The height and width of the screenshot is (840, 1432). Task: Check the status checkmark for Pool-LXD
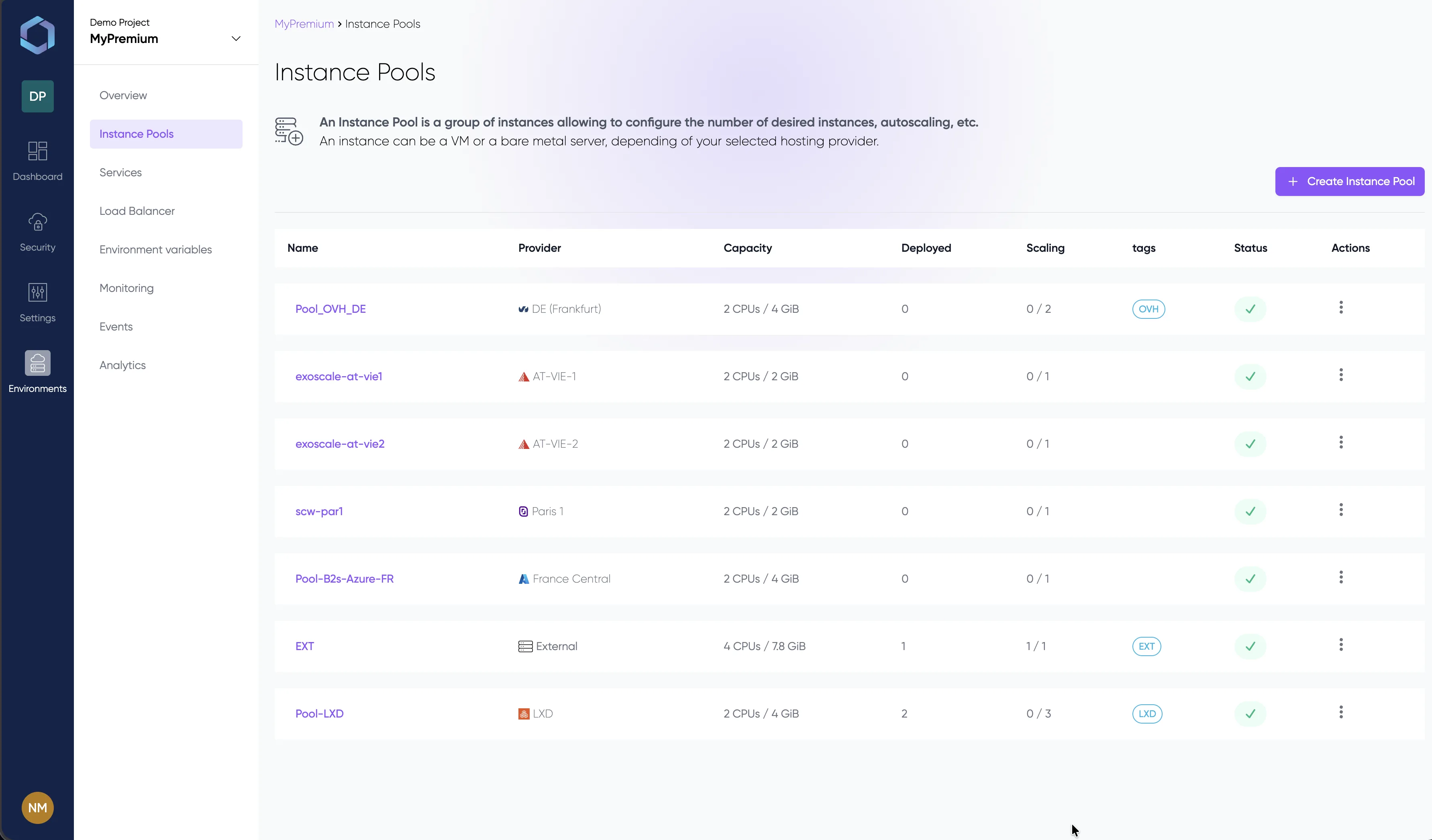click(x=1250, y=713)
